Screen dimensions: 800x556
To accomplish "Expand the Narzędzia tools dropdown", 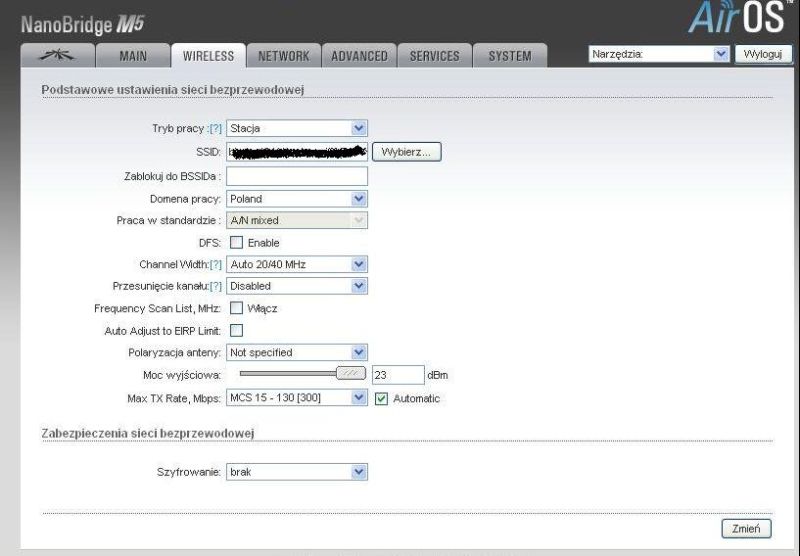I will [659, 54].
